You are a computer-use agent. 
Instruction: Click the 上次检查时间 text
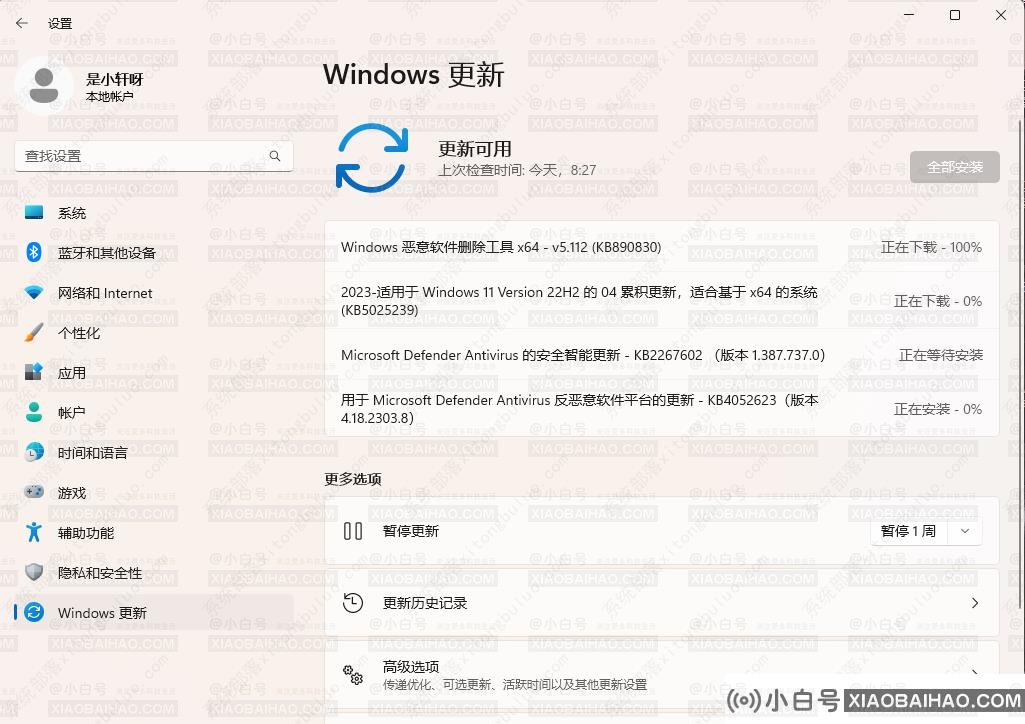517,171
